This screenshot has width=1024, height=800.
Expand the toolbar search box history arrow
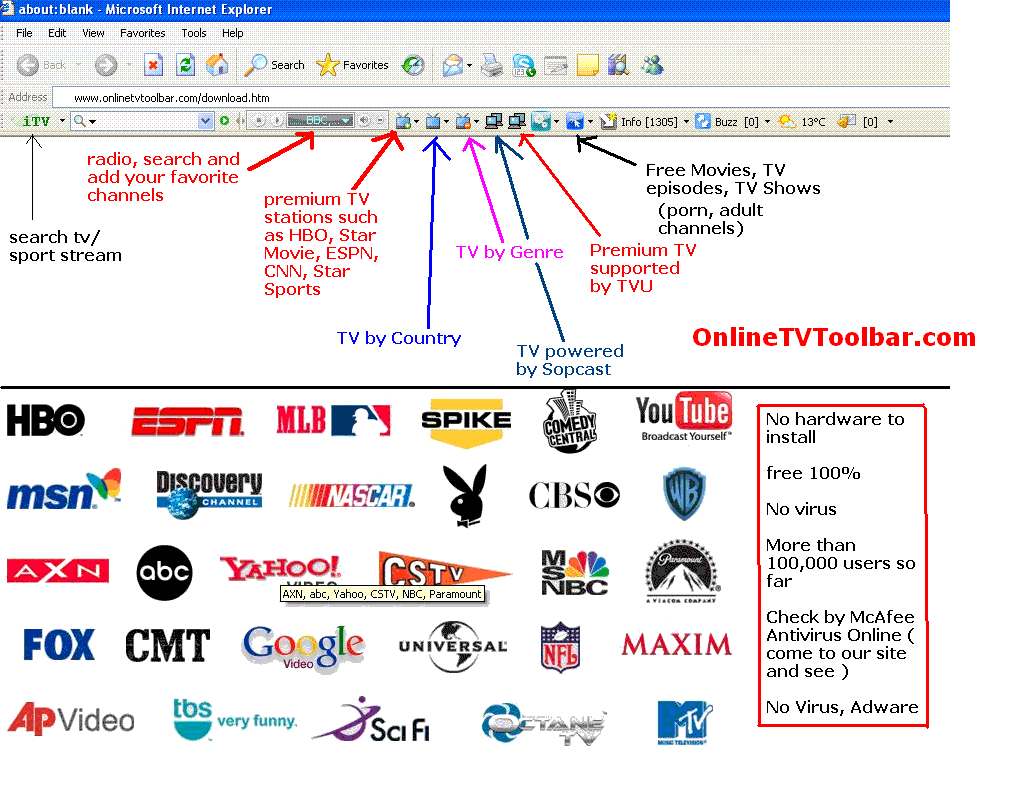click(x=205, y=121)
